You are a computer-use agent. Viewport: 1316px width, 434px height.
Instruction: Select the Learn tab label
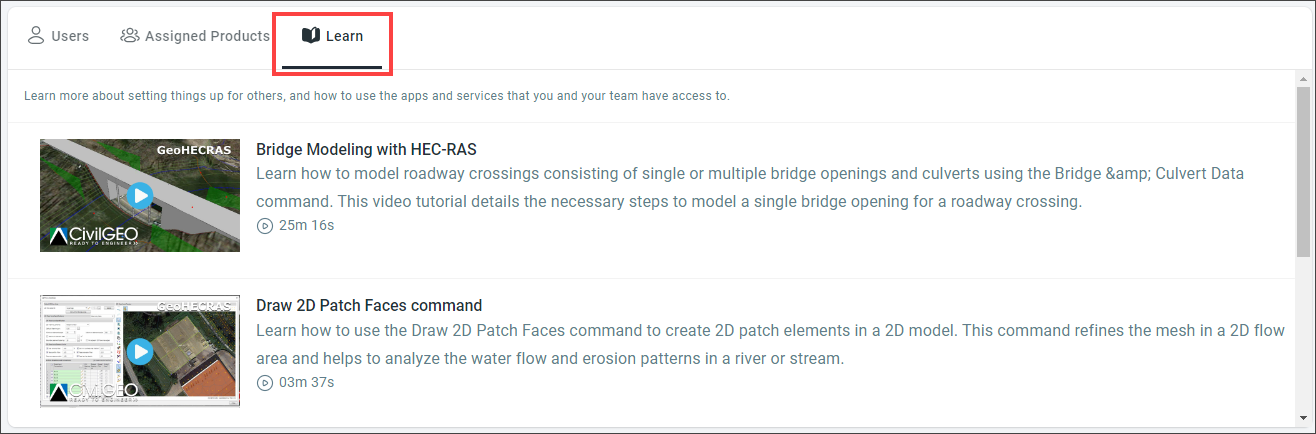click(345, 36)
